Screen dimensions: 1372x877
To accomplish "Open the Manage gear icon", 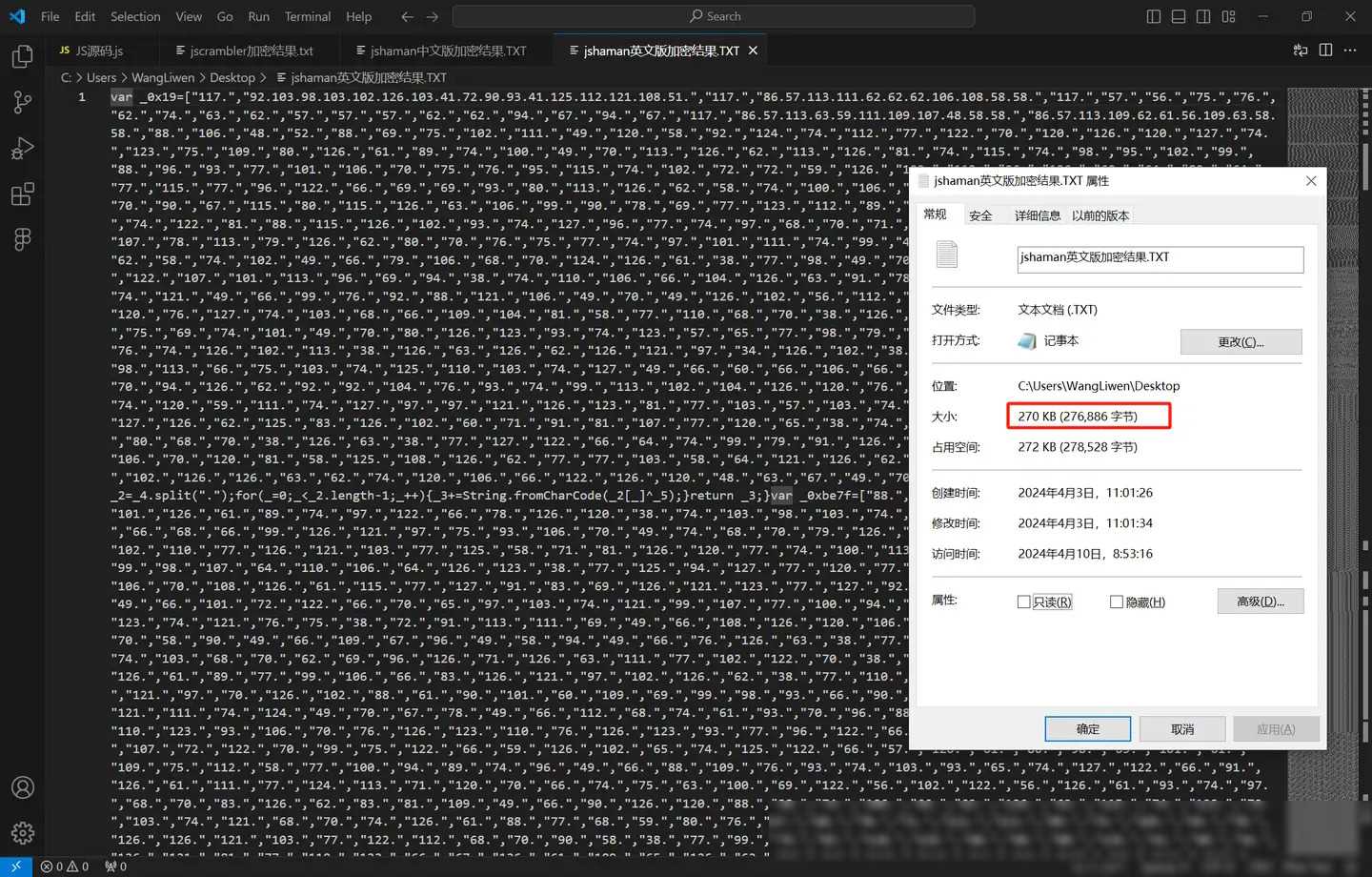I will tap(23, 833).
